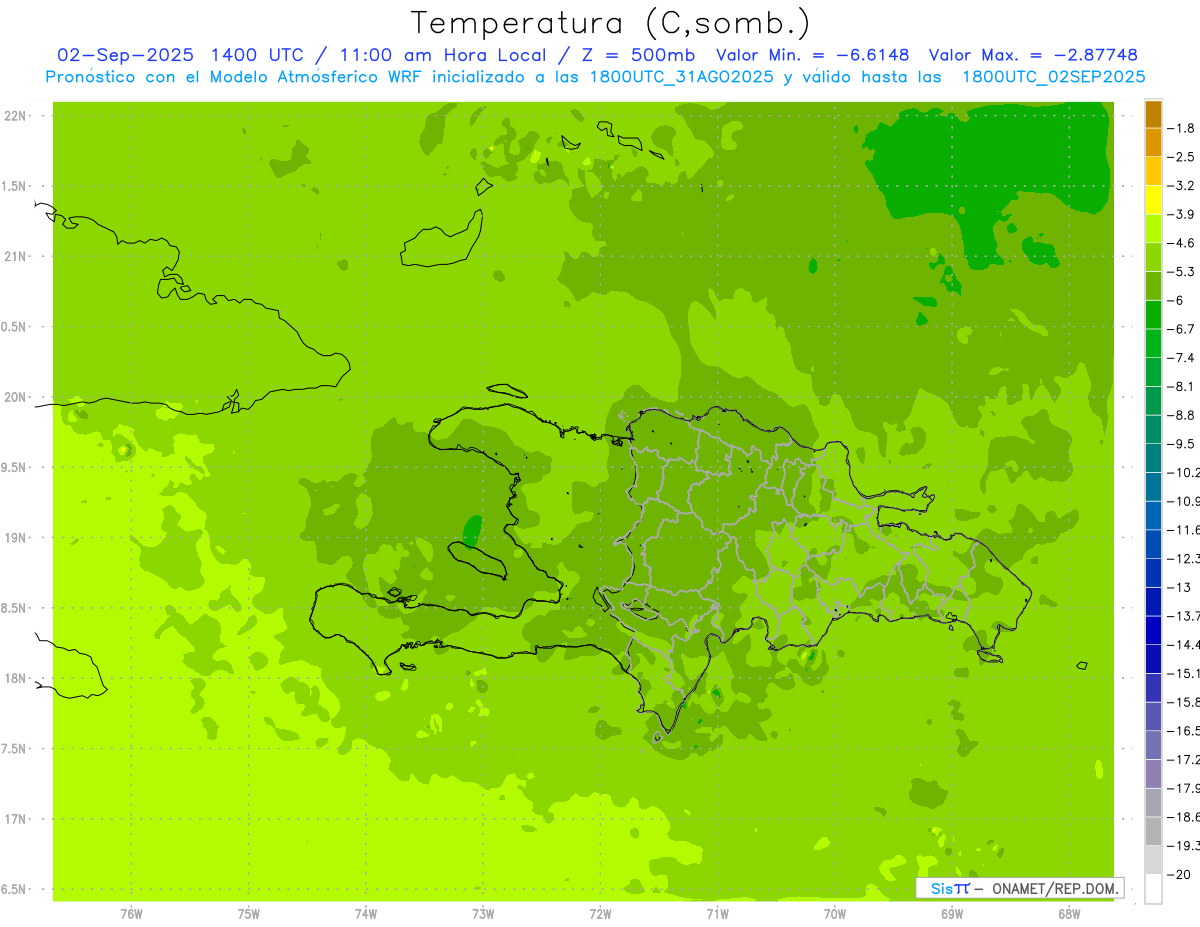This screenshot has height=927, width=1200.
Task: Pick the amber swatch between -2.5 and -3.2
Action: tap(1153, 171)
